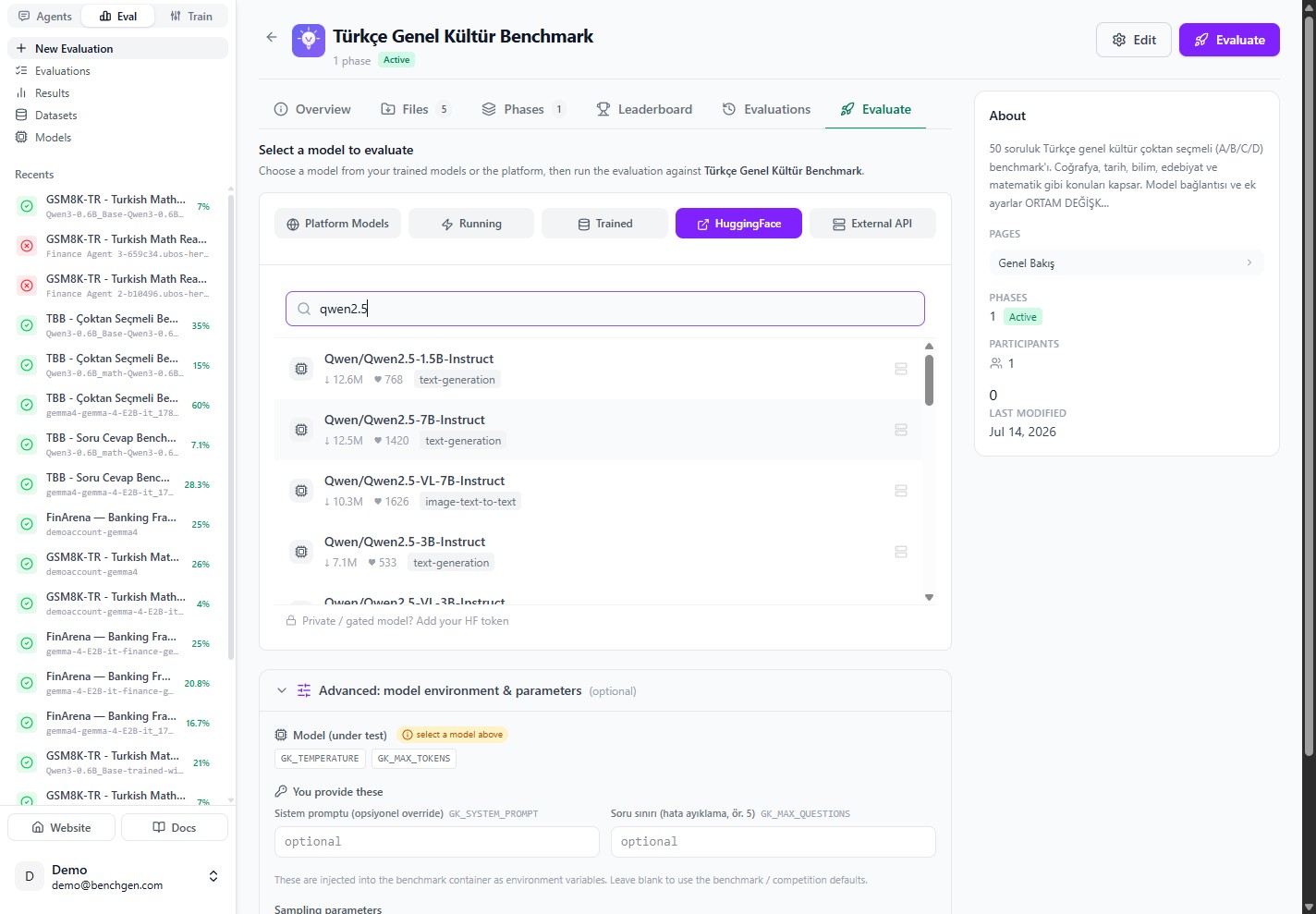
Task: Click the server icon on Qwen2.5-7B-Instruct row
Action: [901, 430]
